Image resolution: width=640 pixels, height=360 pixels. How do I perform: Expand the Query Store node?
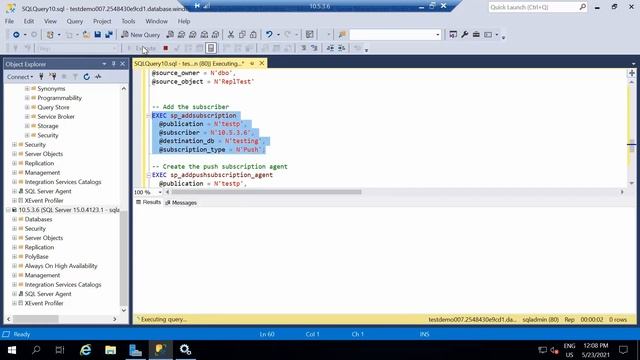click(27, 107)
